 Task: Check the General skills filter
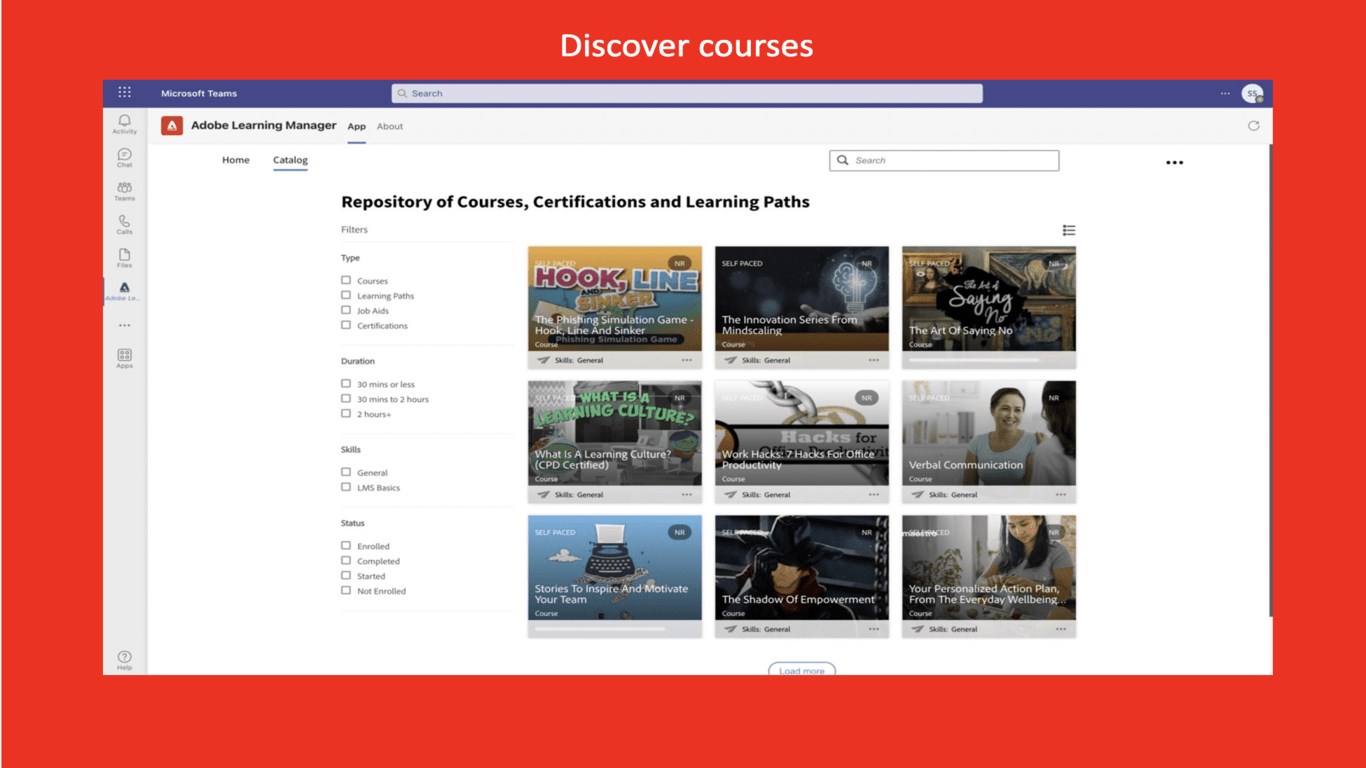[x=346, y=472]
